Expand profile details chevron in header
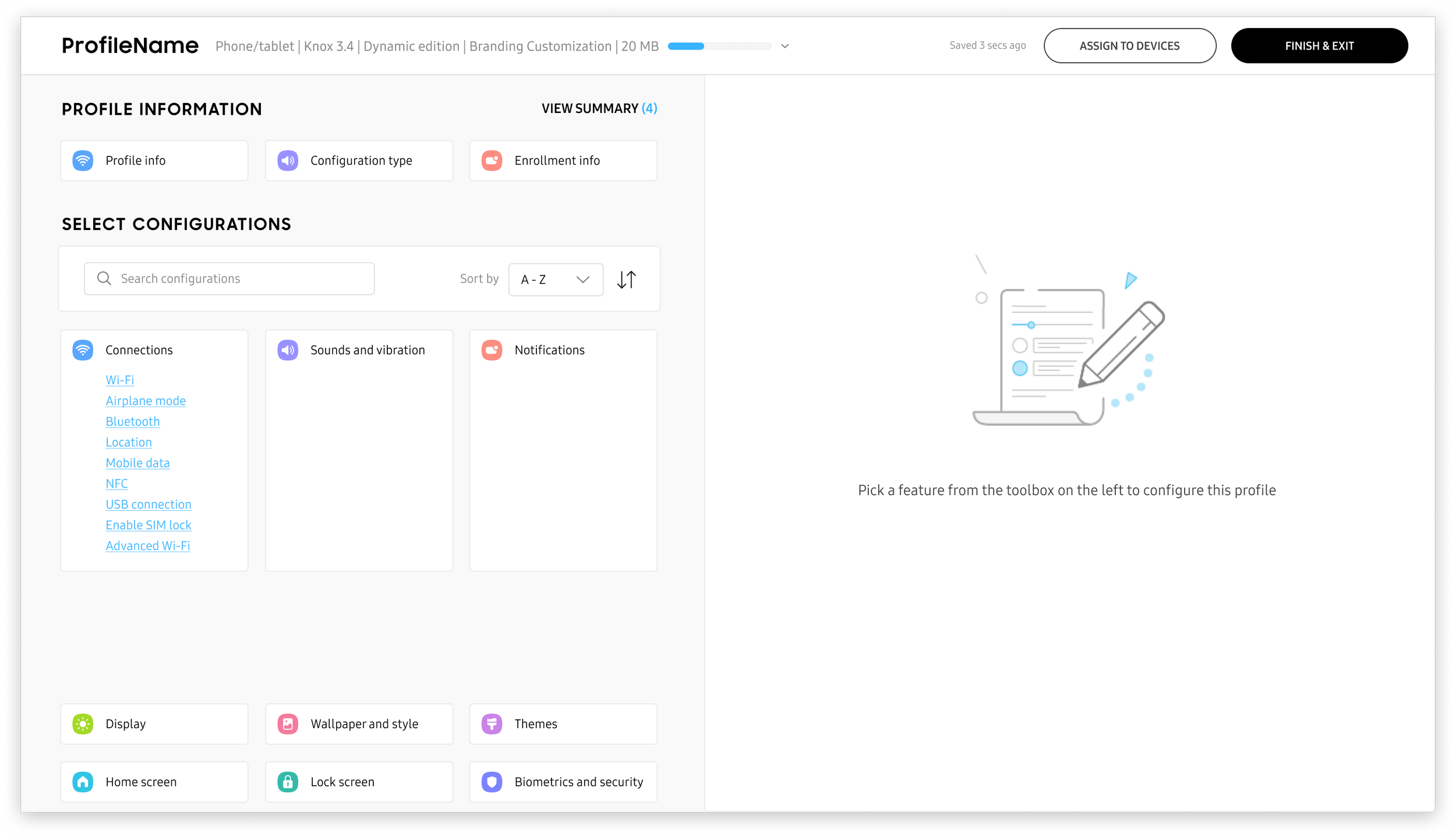 click(x=785, y=46)
